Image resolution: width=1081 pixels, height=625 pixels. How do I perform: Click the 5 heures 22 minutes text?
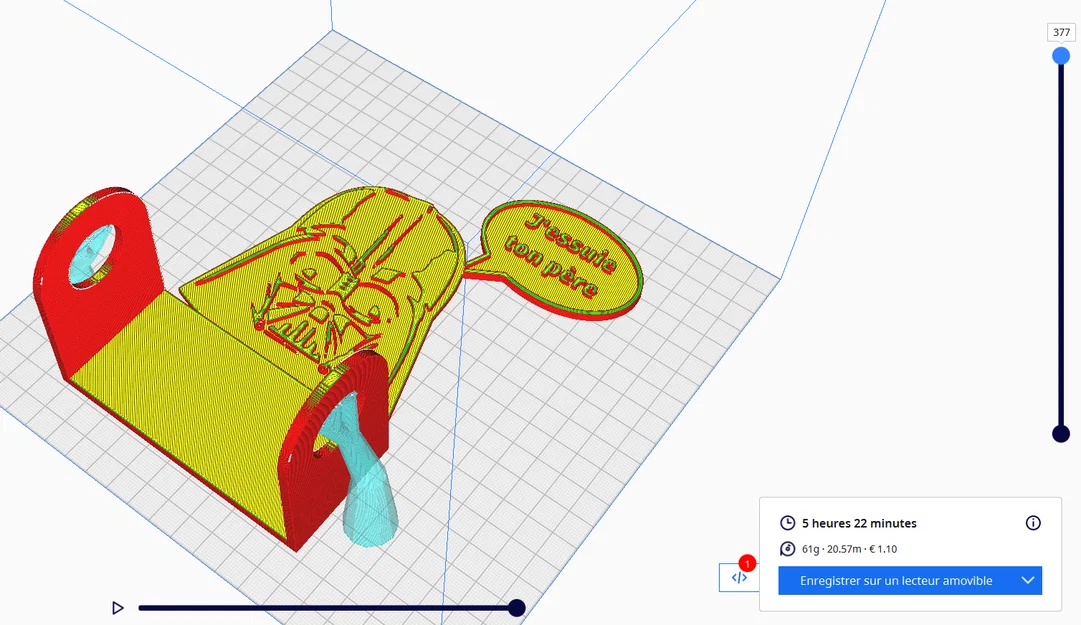859,523
